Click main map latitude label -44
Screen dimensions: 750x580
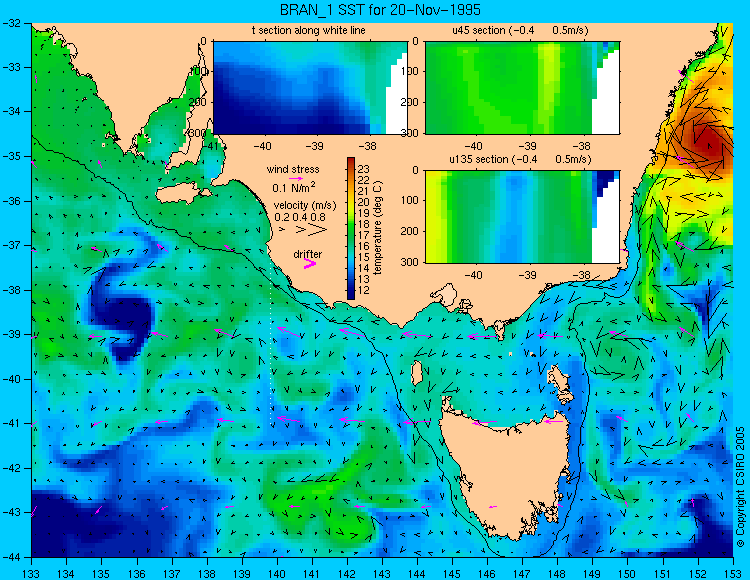click(x=11, y=557)
